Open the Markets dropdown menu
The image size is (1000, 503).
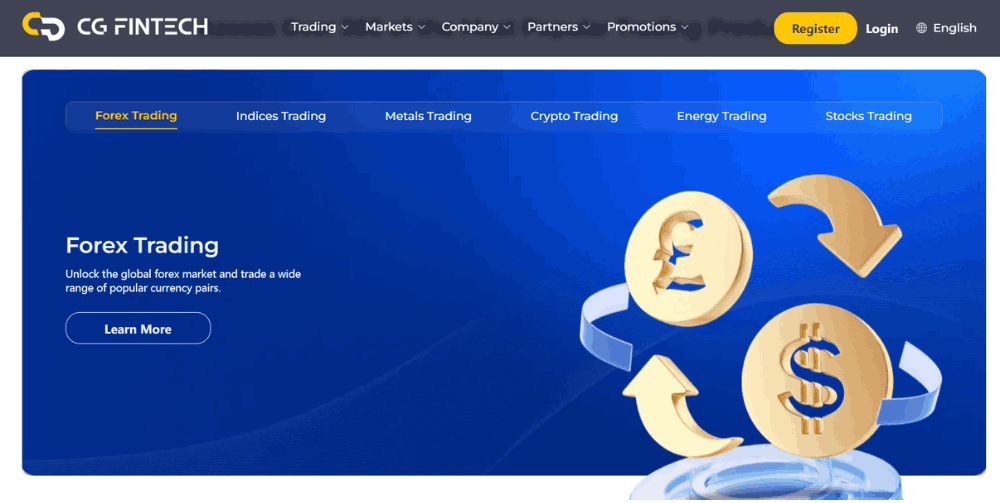point(395,27)
